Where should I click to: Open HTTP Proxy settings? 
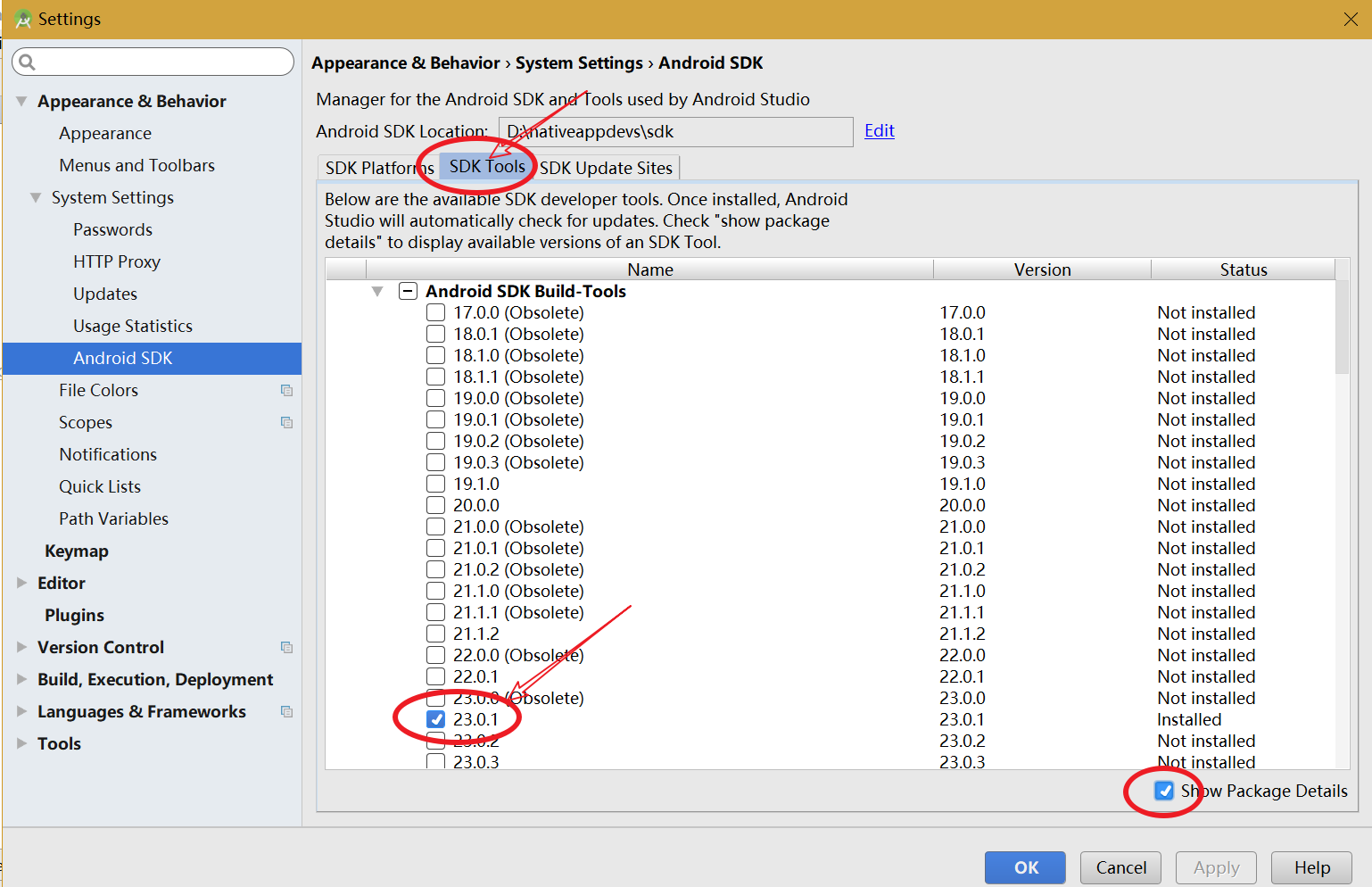tap(117, 261)
